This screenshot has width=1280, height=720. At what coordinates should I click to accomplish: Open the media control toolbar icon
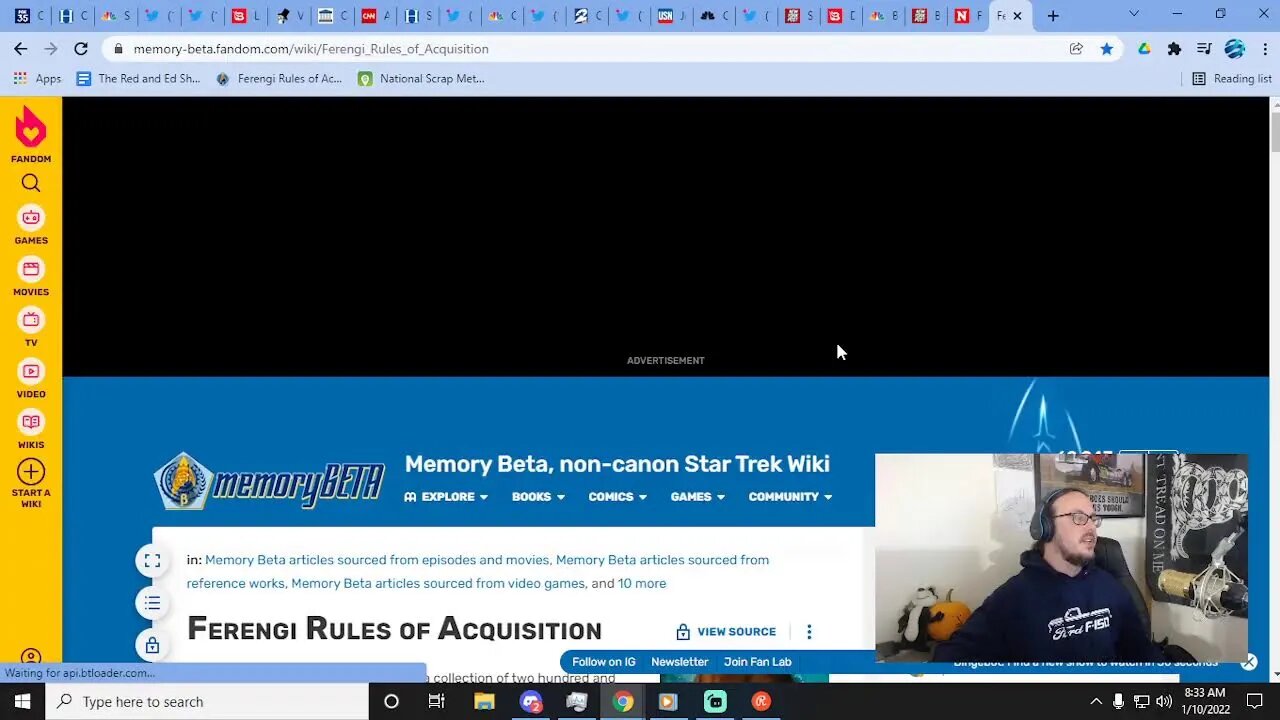click(1204, 48)
